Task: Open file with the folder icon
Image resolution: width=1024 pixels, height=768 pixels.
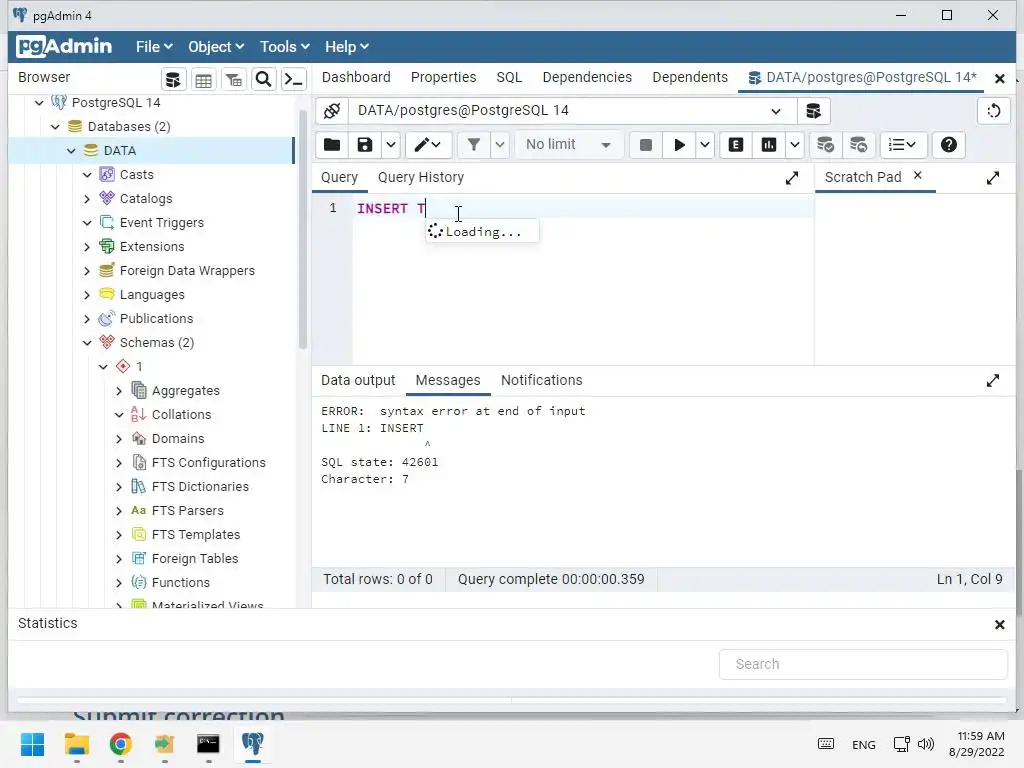Action: point(332,144)
